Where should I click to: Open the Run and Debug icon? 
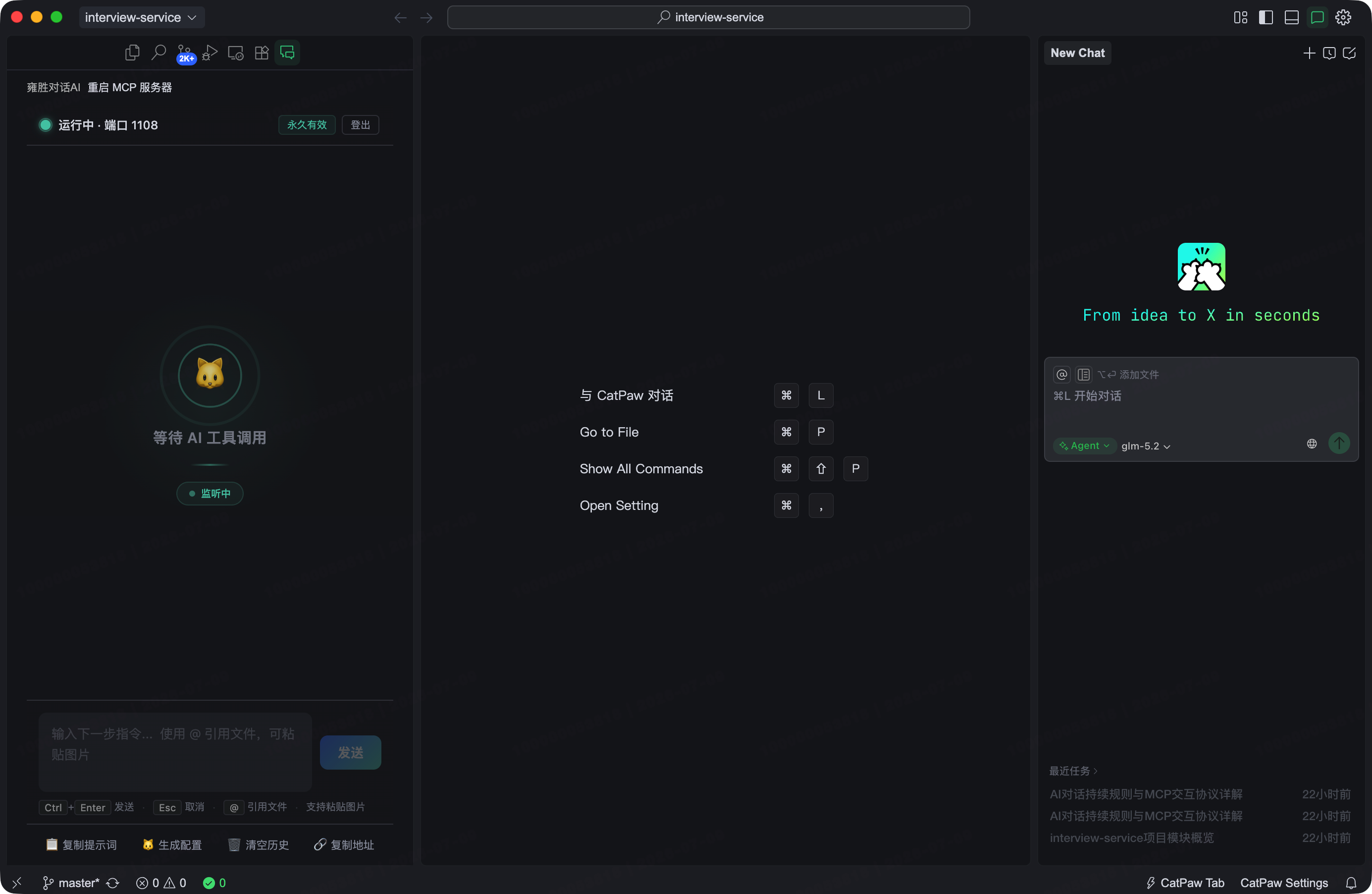[x=211, y=53]
